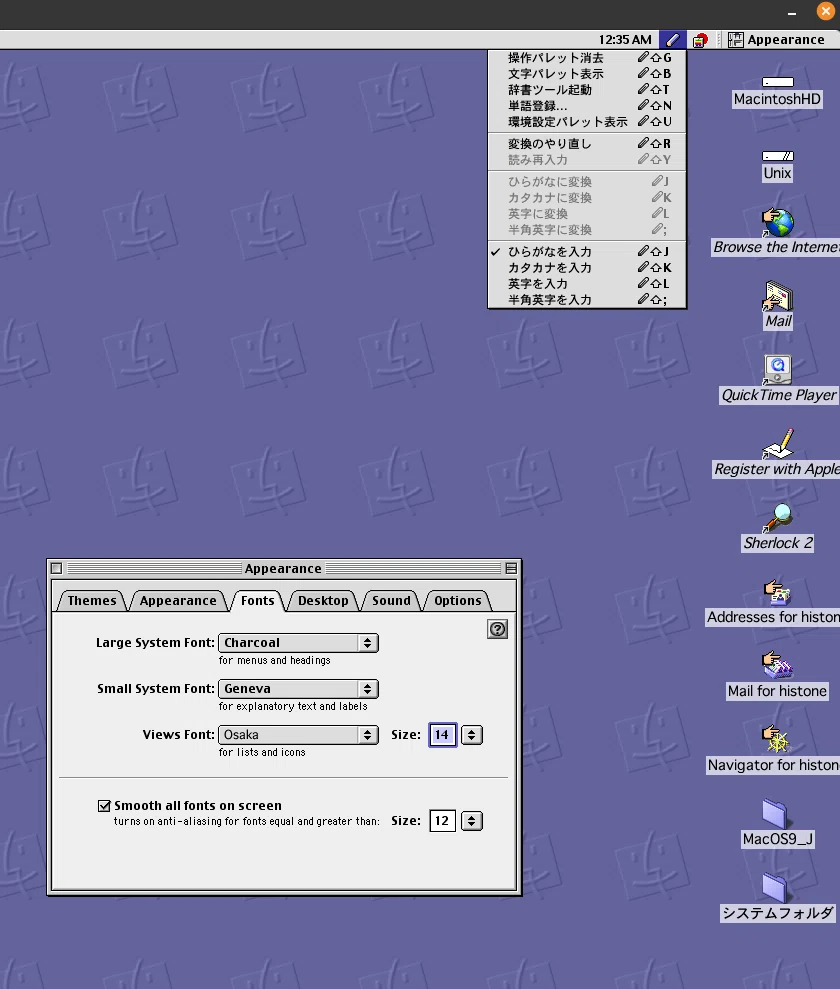Click the anti-aliasing size stepper arrows
This screenshot has width=840, height=989.
pyautogui.click(x=472, y=821)
